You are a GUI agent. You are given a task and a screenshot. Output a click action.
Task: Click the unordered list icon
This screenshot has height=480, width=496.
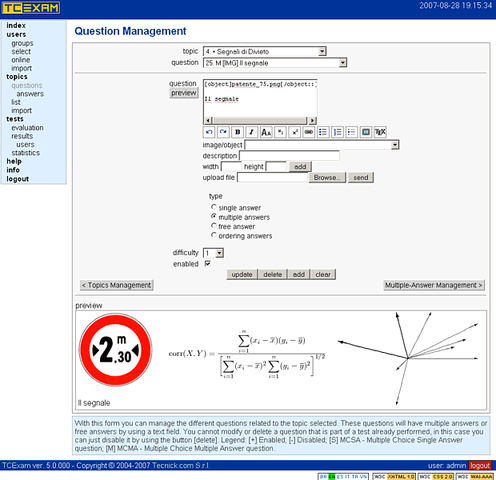[x=323, y=132]
